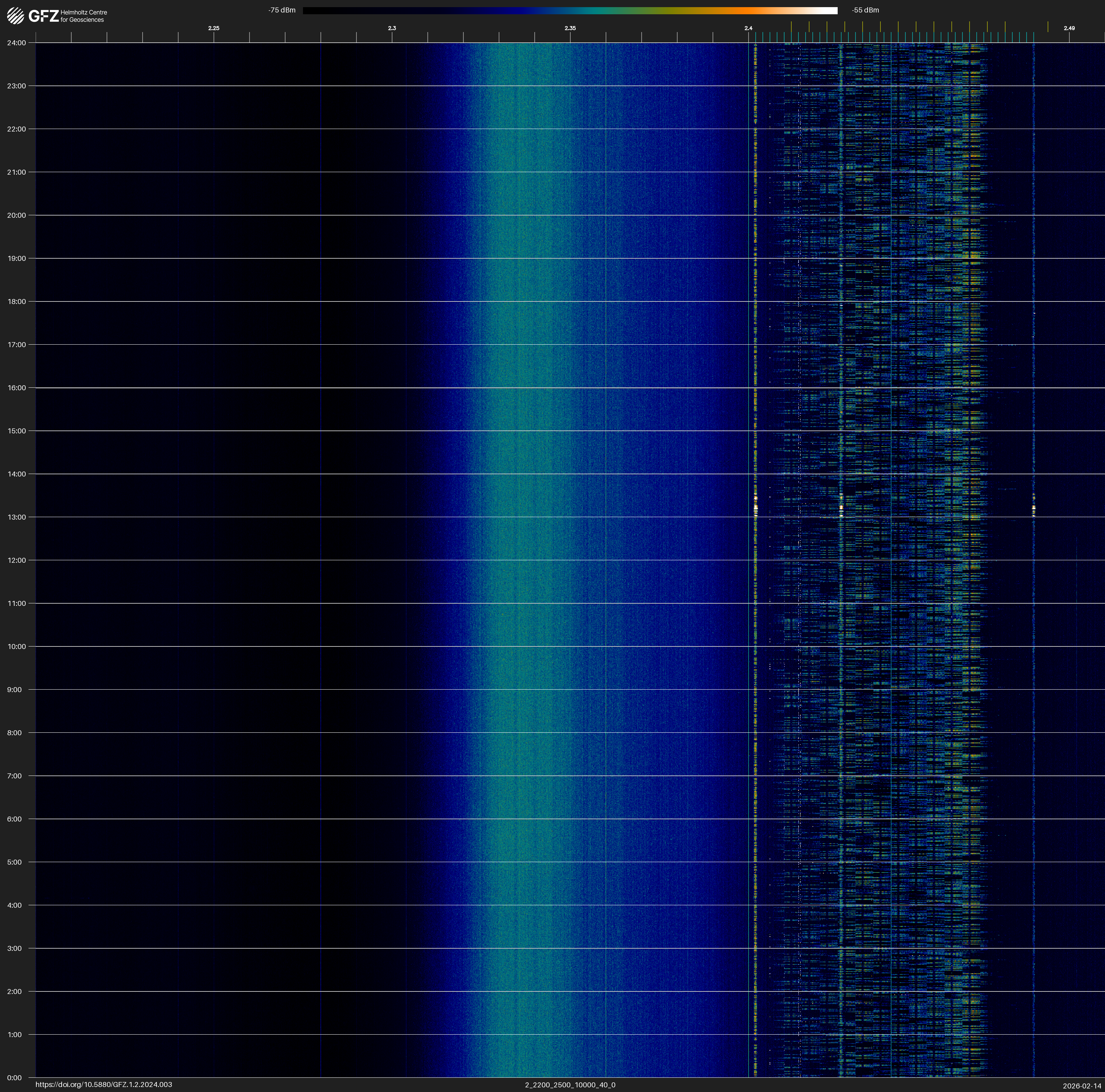Click the 18:00 time axis label
Image resolution: width=1105 pixels, height=1092 pixels.
pos(17,301)
